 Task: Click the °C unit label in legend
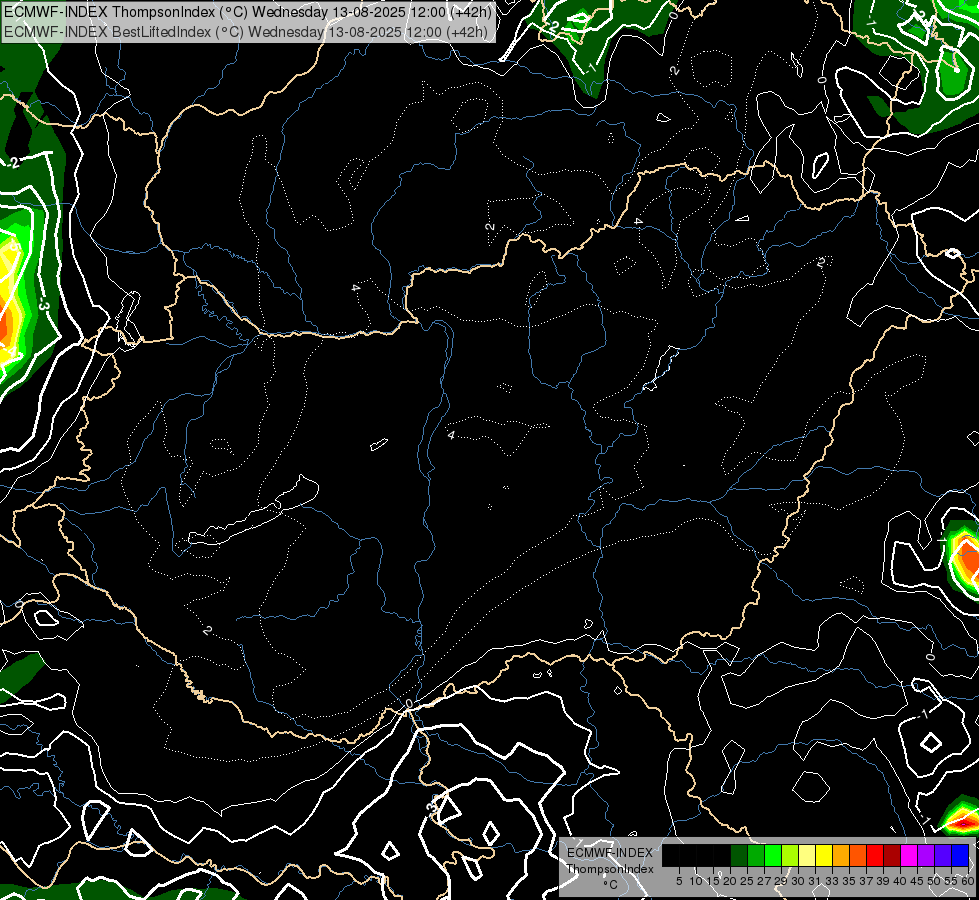click(611, 885)
